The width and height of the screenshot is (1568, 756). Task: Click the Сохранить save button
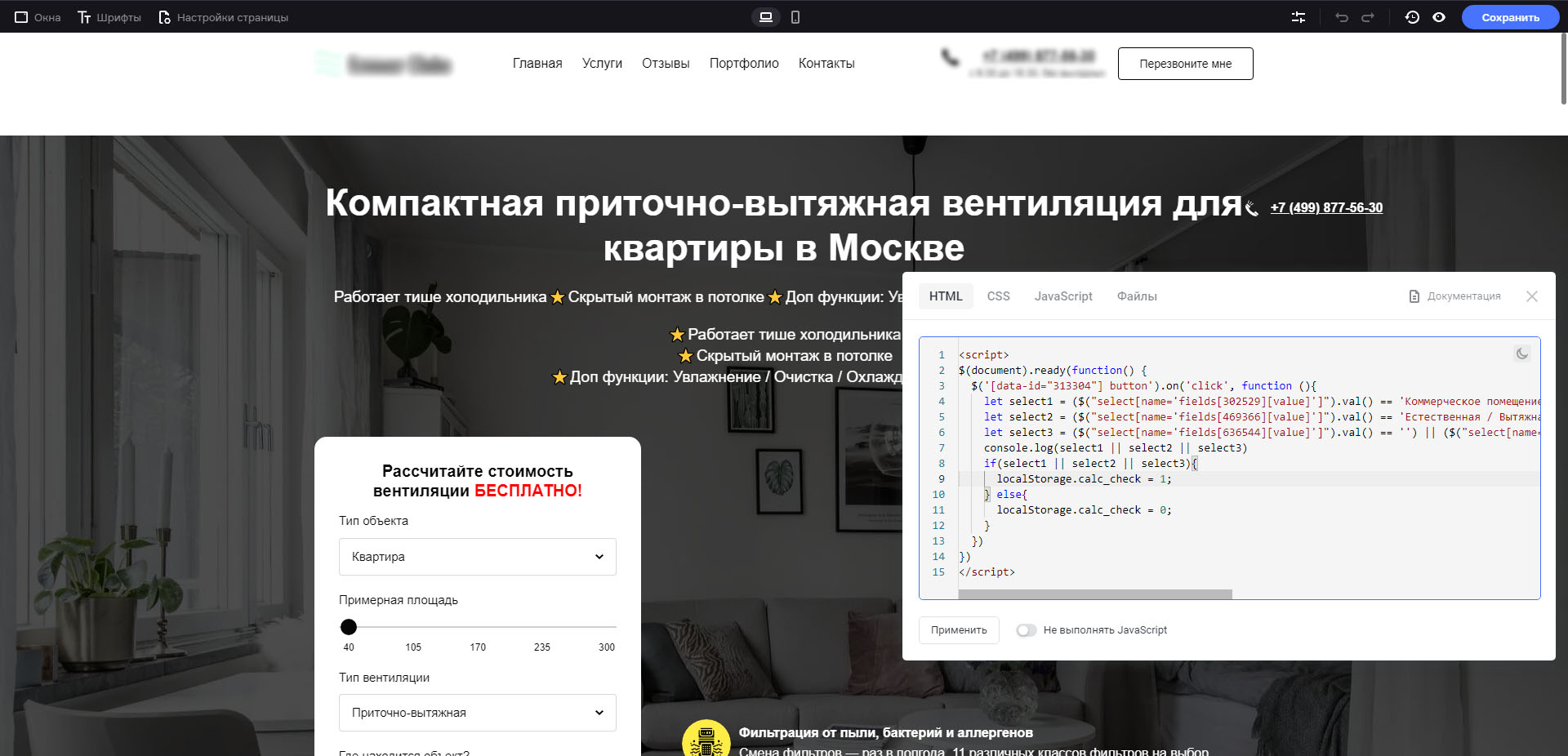1510,17
